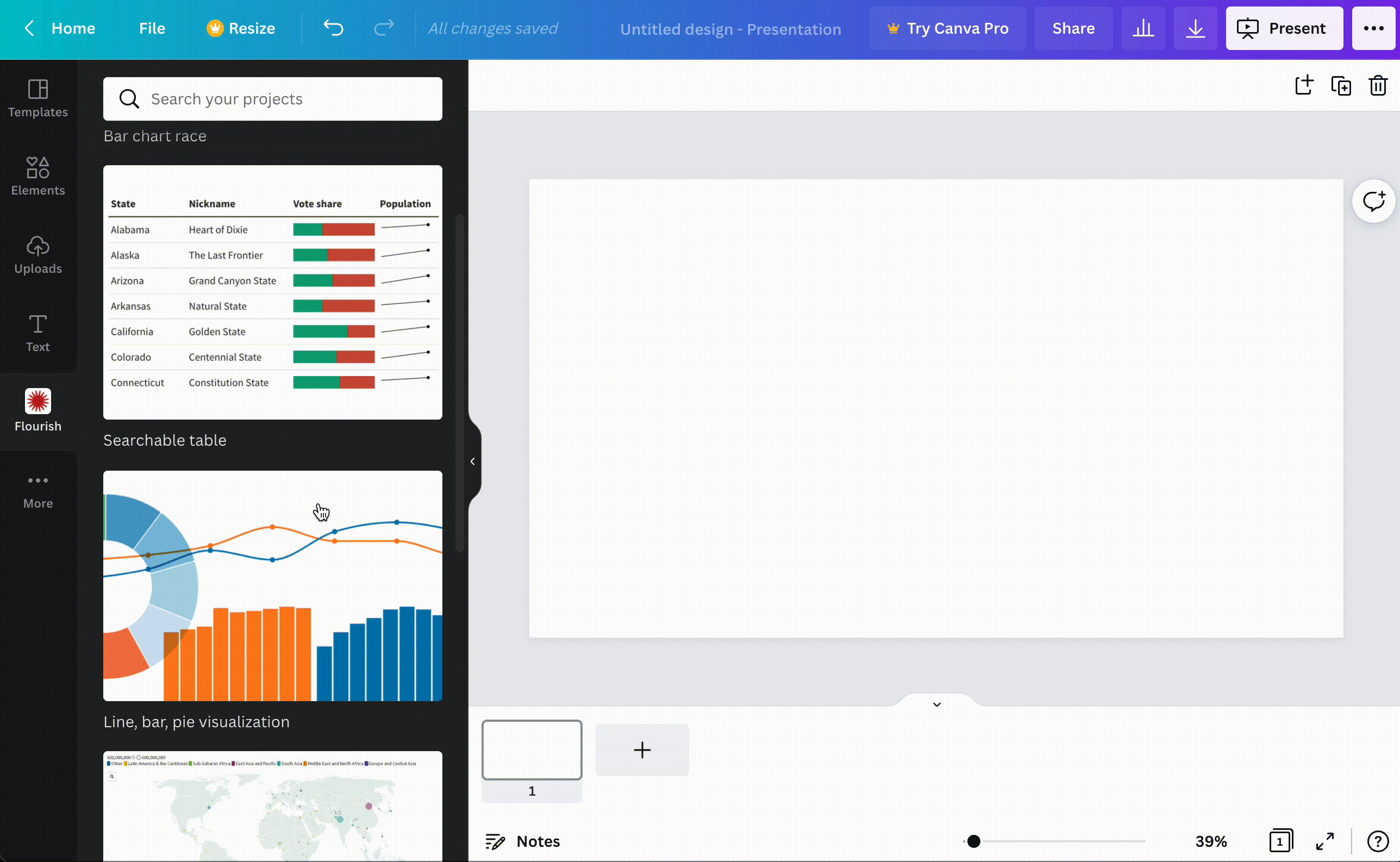The height and width of the screenshot is (862, 1400).
Task: Click the Search your projects field
Action: (272, 98)
